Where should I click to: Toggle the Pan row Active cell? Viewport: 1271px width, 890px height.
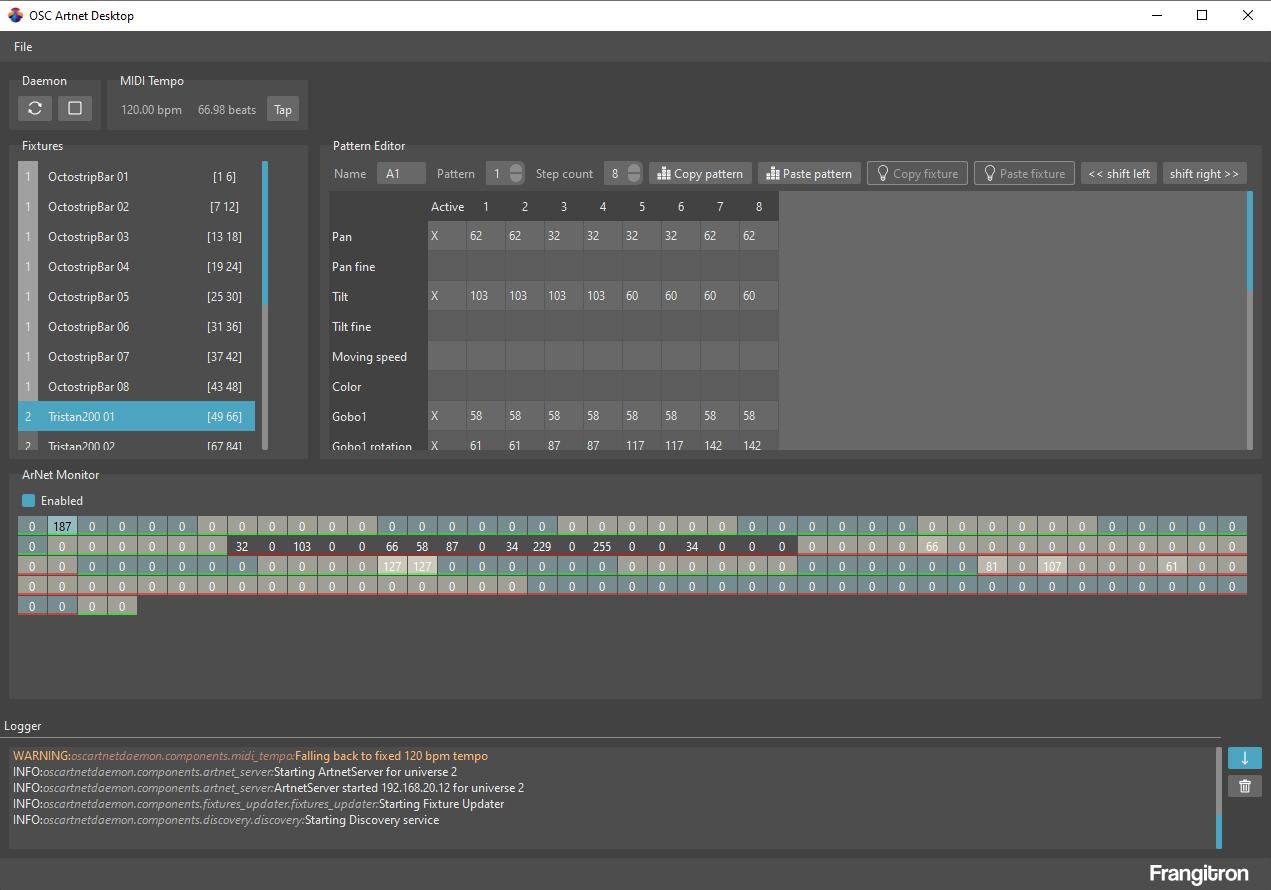click(446, 237)
